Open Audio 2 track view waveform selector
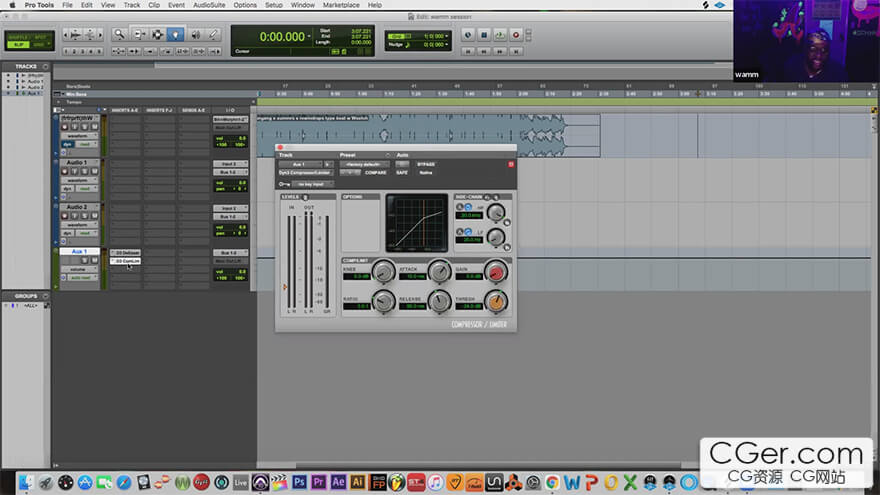Viewport: 880px width, 495px height. point(80,224)
